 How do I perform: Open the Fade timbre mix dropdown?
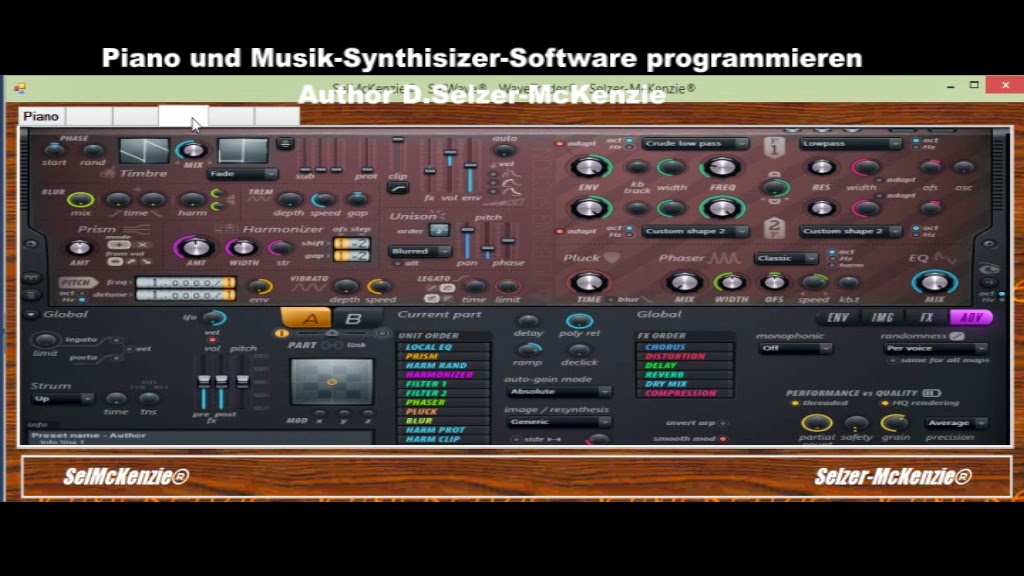(242, 174)
